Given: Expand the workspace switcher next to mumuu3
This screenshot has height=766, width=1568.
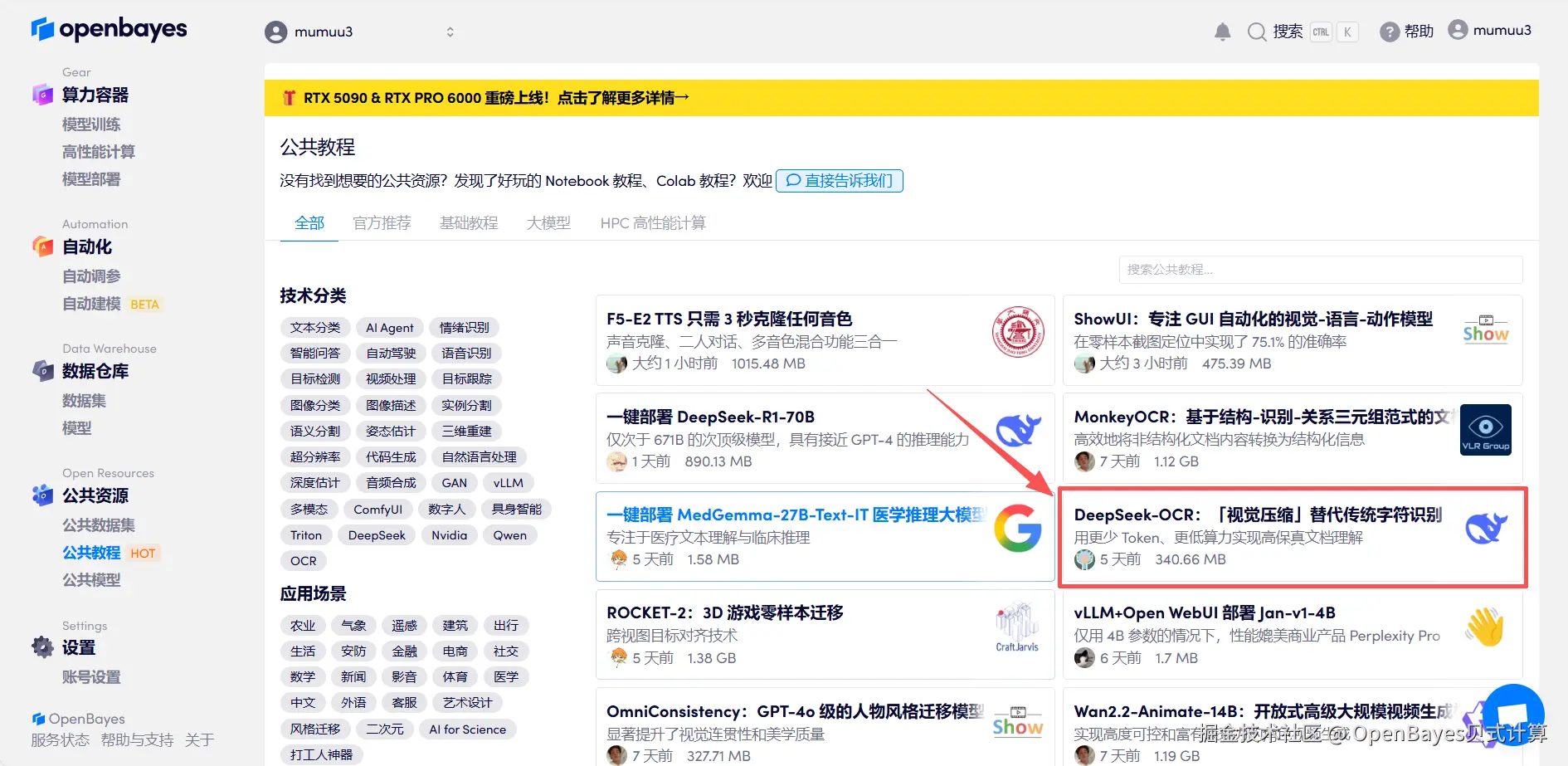Looking at the screenshot, I should tap(450, 32).
